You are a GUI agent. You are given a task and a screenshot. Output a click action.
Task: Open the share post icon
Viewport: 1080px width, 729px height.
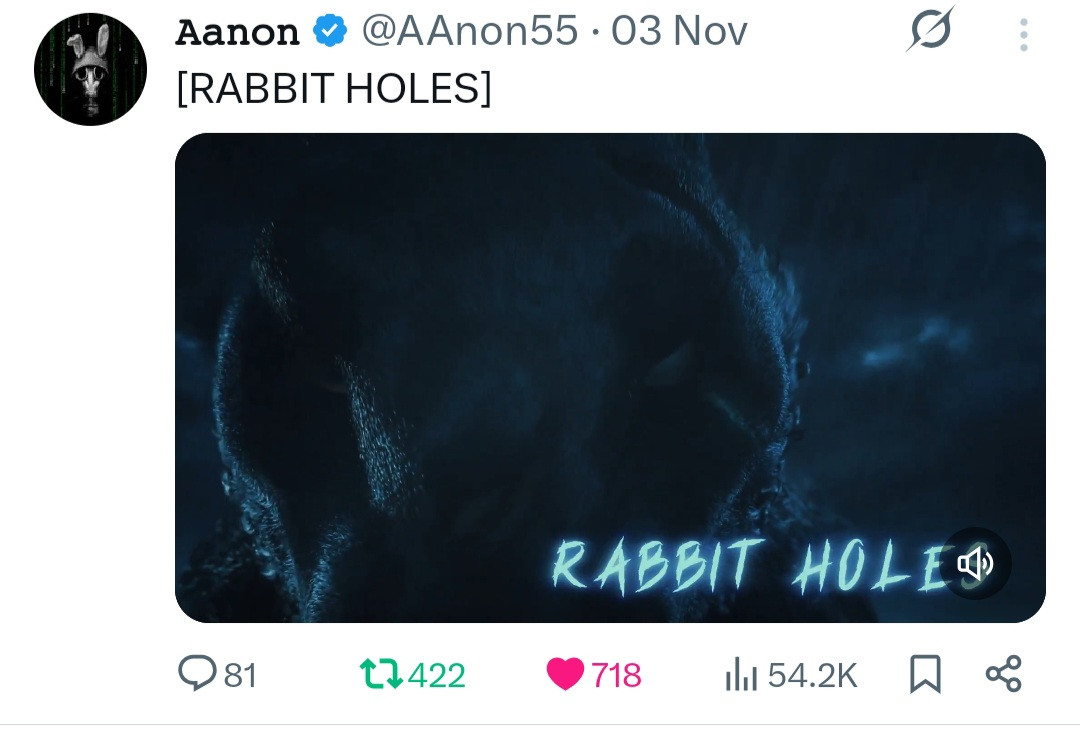[x=1004, y=674]
